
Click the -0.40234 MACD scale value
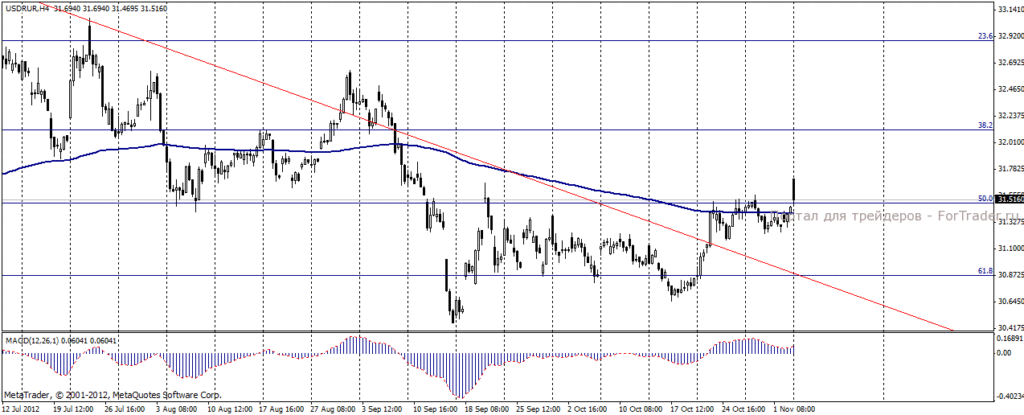(x=1008, y=397)
